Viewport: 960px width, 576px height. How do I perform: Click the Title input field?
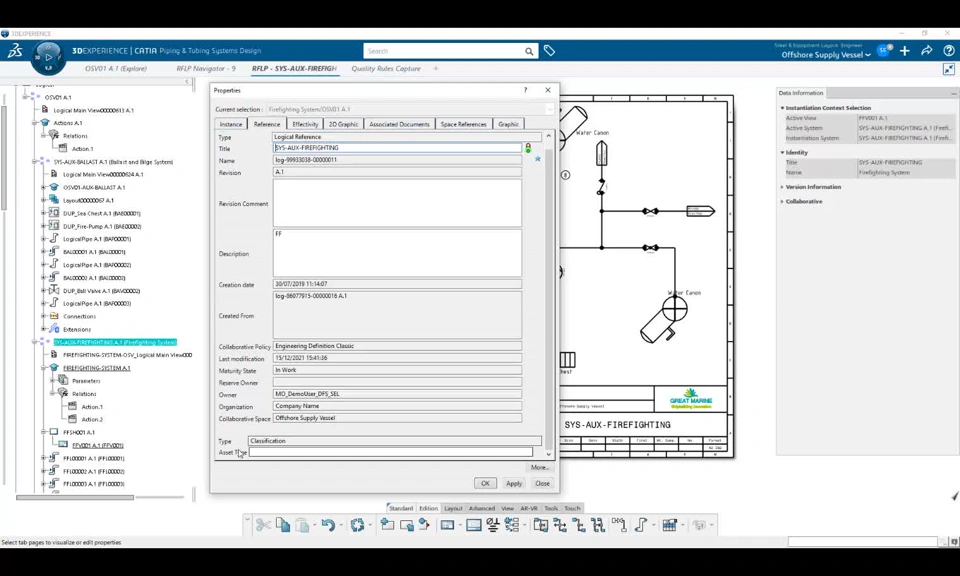pos(397,148)
